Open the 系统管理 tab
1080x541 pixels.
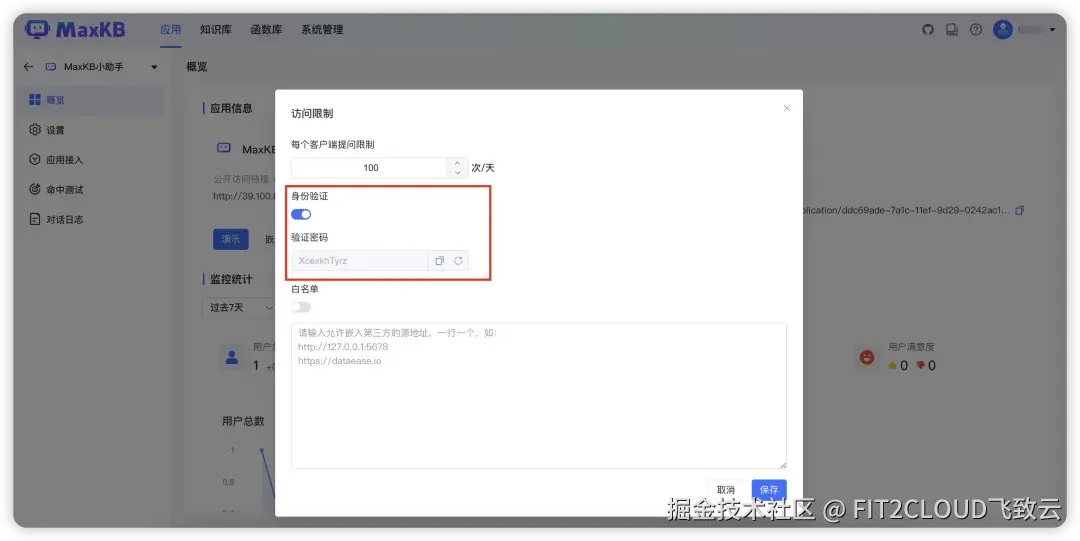322,30
